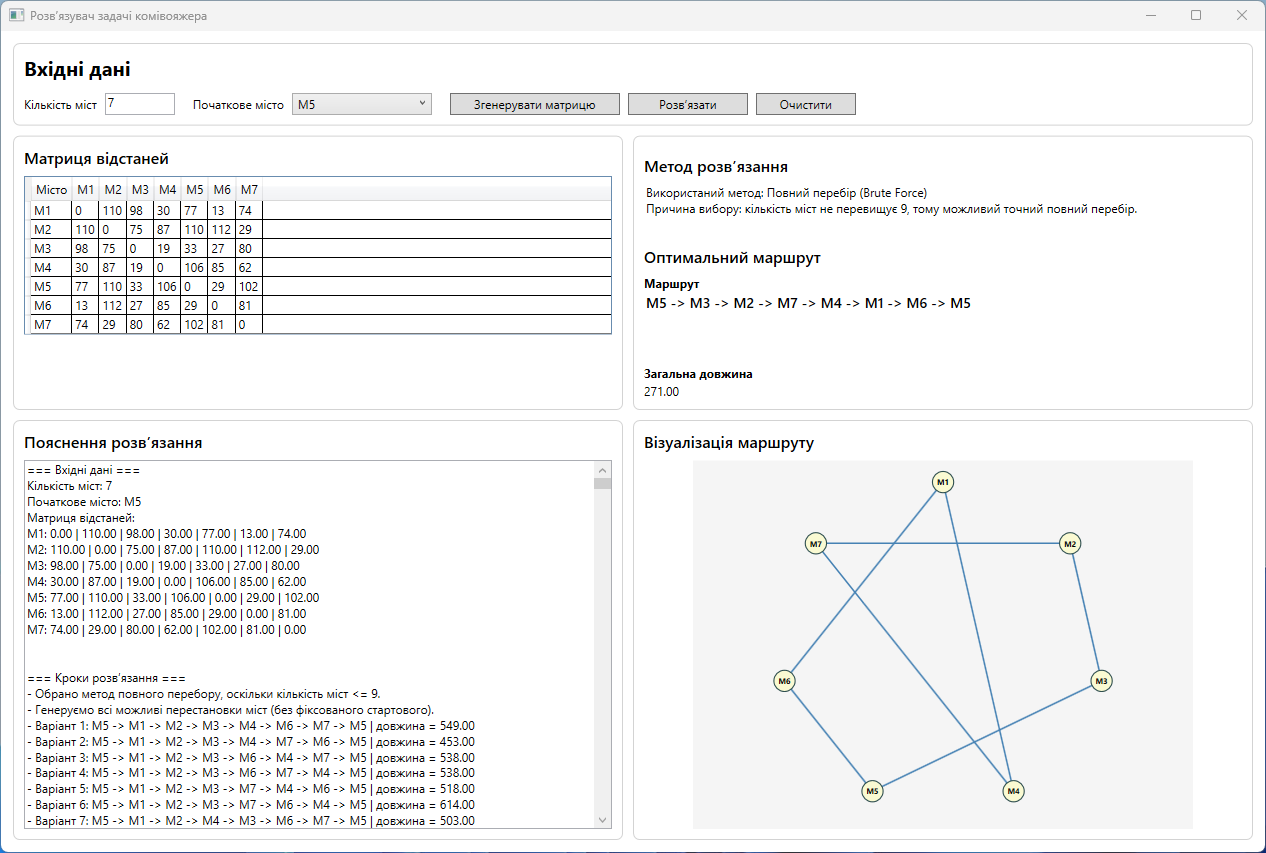1266x853 pixels.
Task: Focus the Кількість міст input field
Action: pos(140,104)
